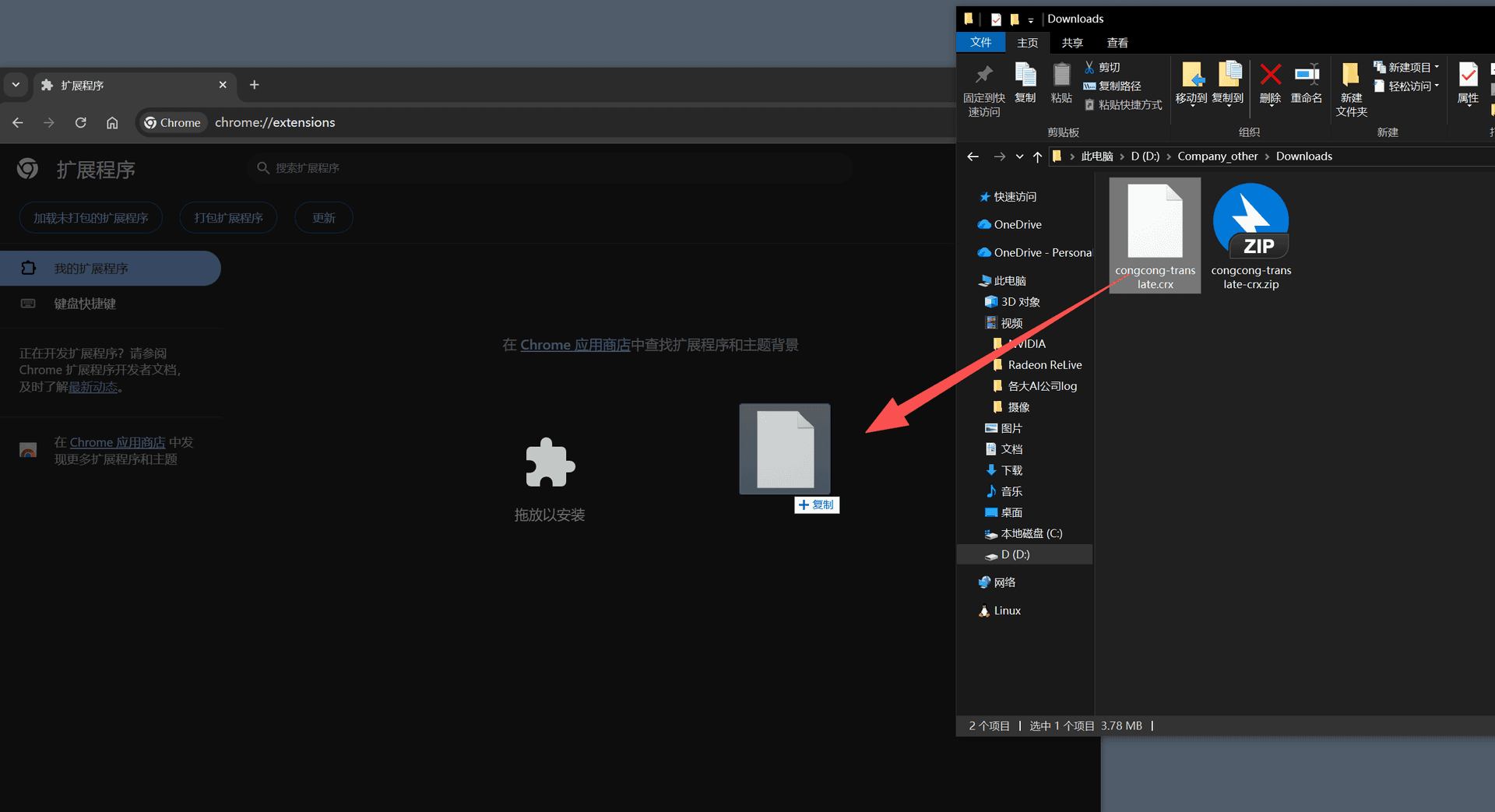Click the Cut command in ribbon
1495x812 pixels.
pos(1103,68)
